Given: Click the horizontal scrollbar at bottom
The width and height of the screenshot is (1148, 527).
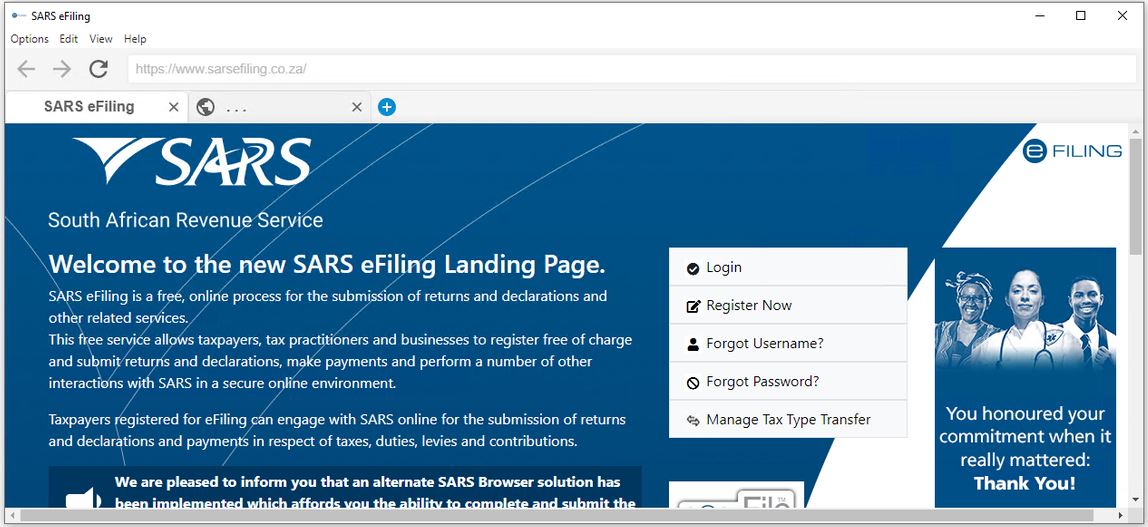Looking at the screenshot, I should coord(556,515).
